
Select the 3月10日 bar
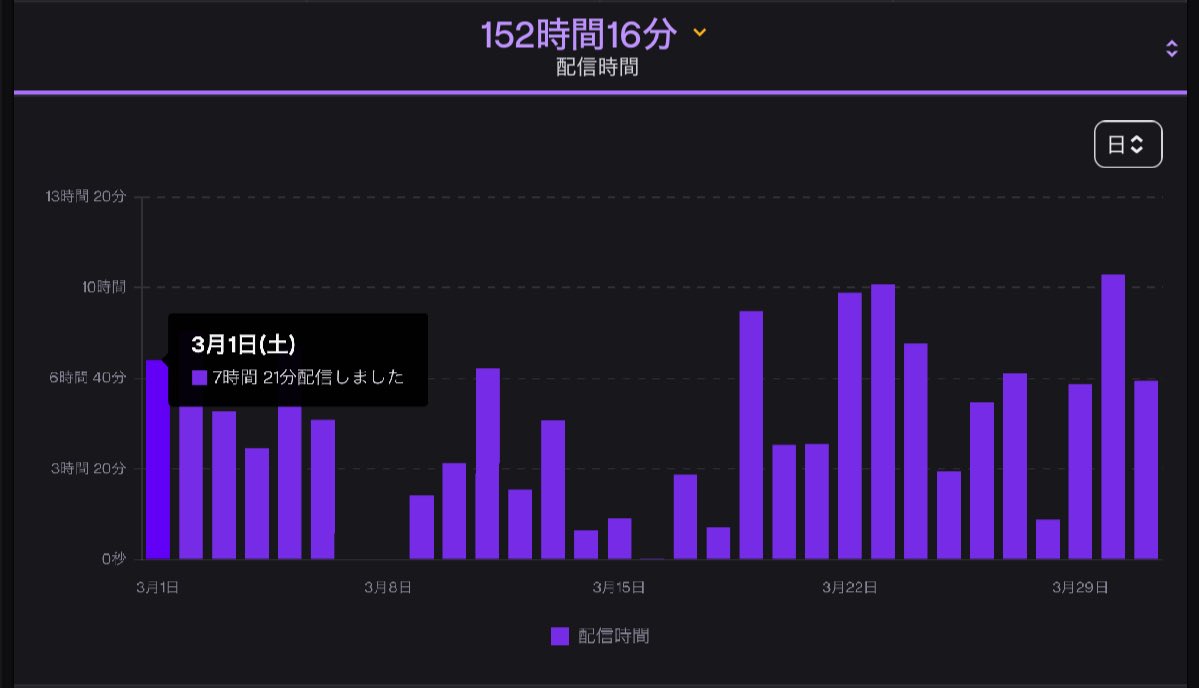tap(454, 511)
